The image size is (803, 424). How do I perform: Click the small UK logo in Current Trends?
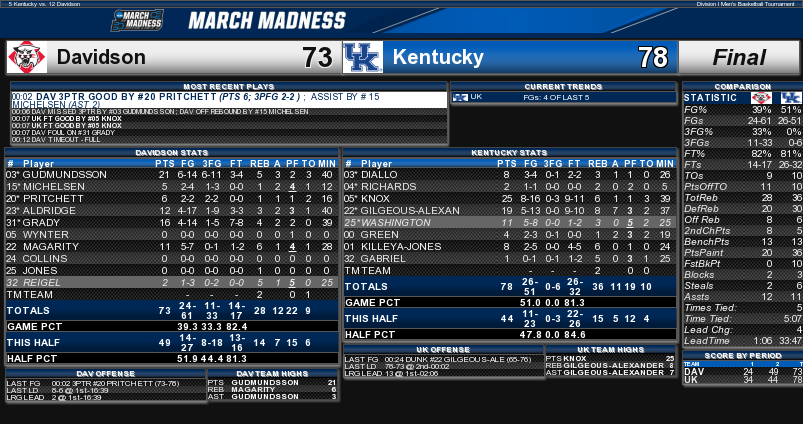[x=460, y=97]
